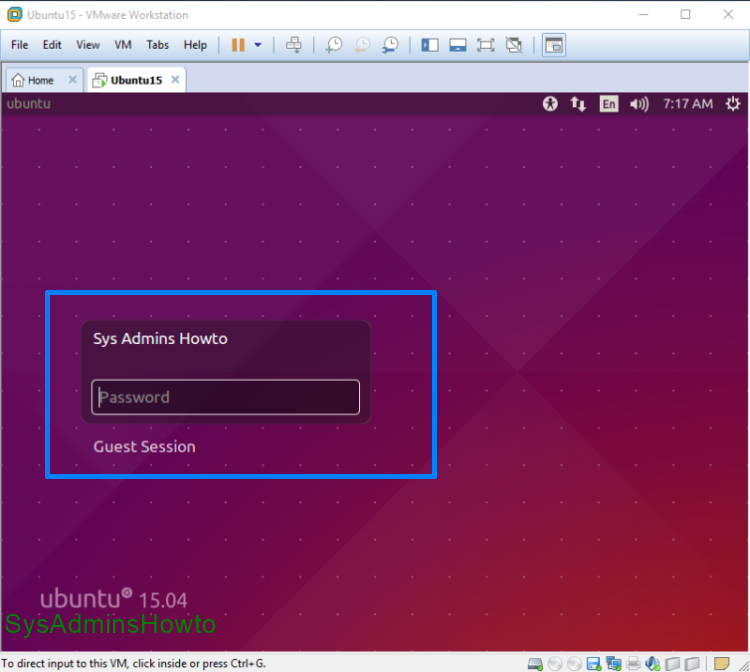Image resolution: width=750 pixels, height=672 pixels.
Task: Click the second CD/DVD drive status icon
Action: tap(574, 663)
